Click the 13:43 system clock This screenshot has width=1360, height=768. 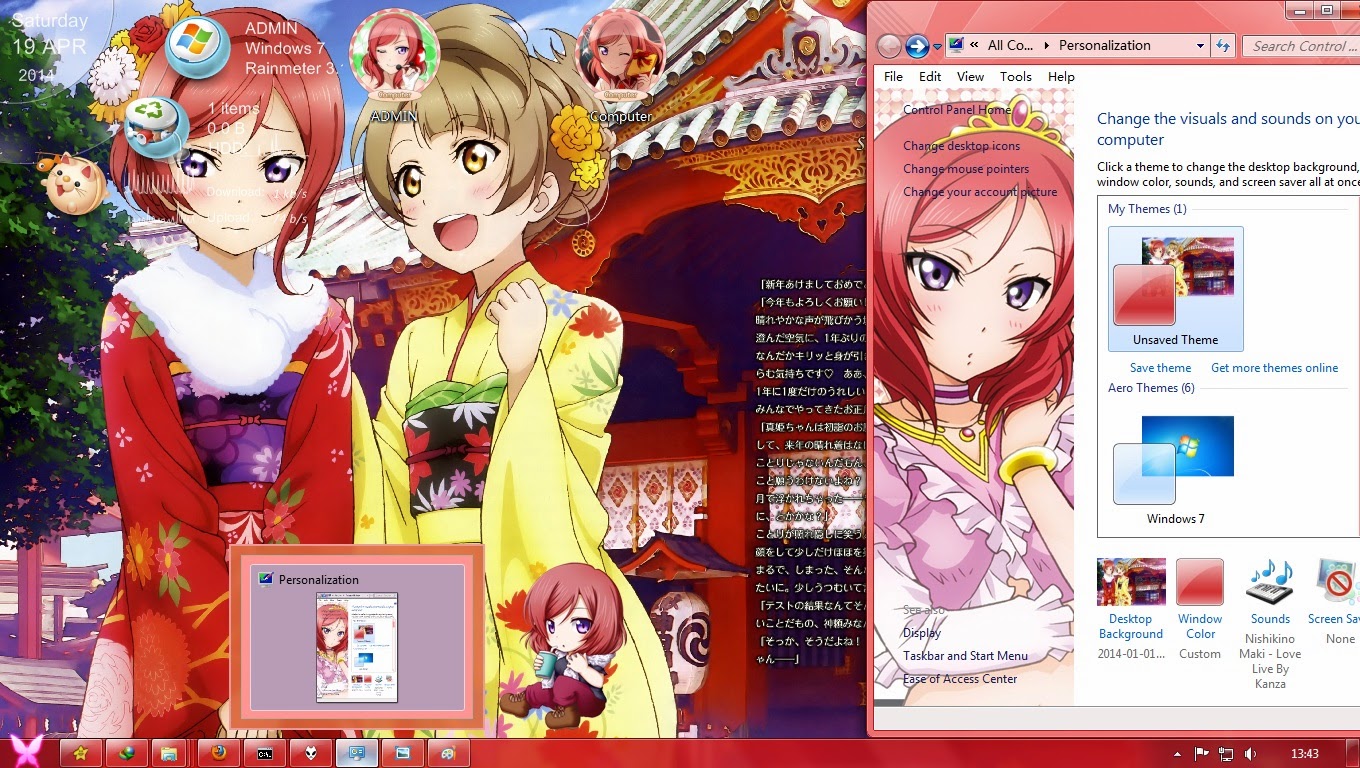[x=1304, y=753]
